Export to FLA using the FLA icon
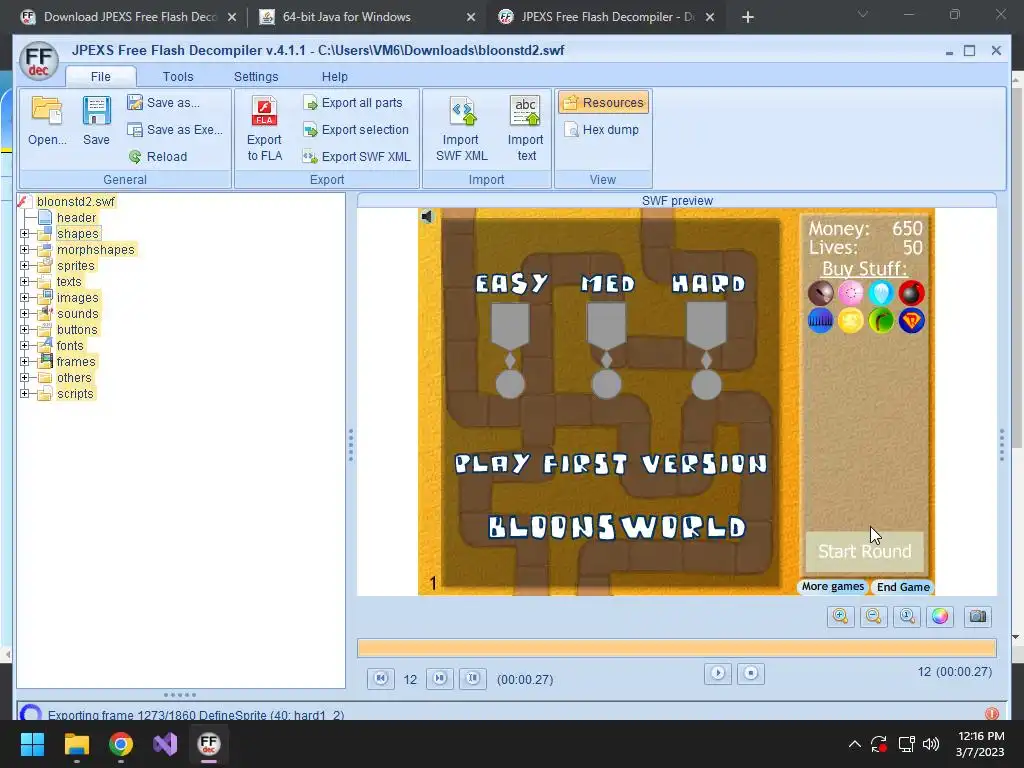1024x768 pixels. (264, 129)
